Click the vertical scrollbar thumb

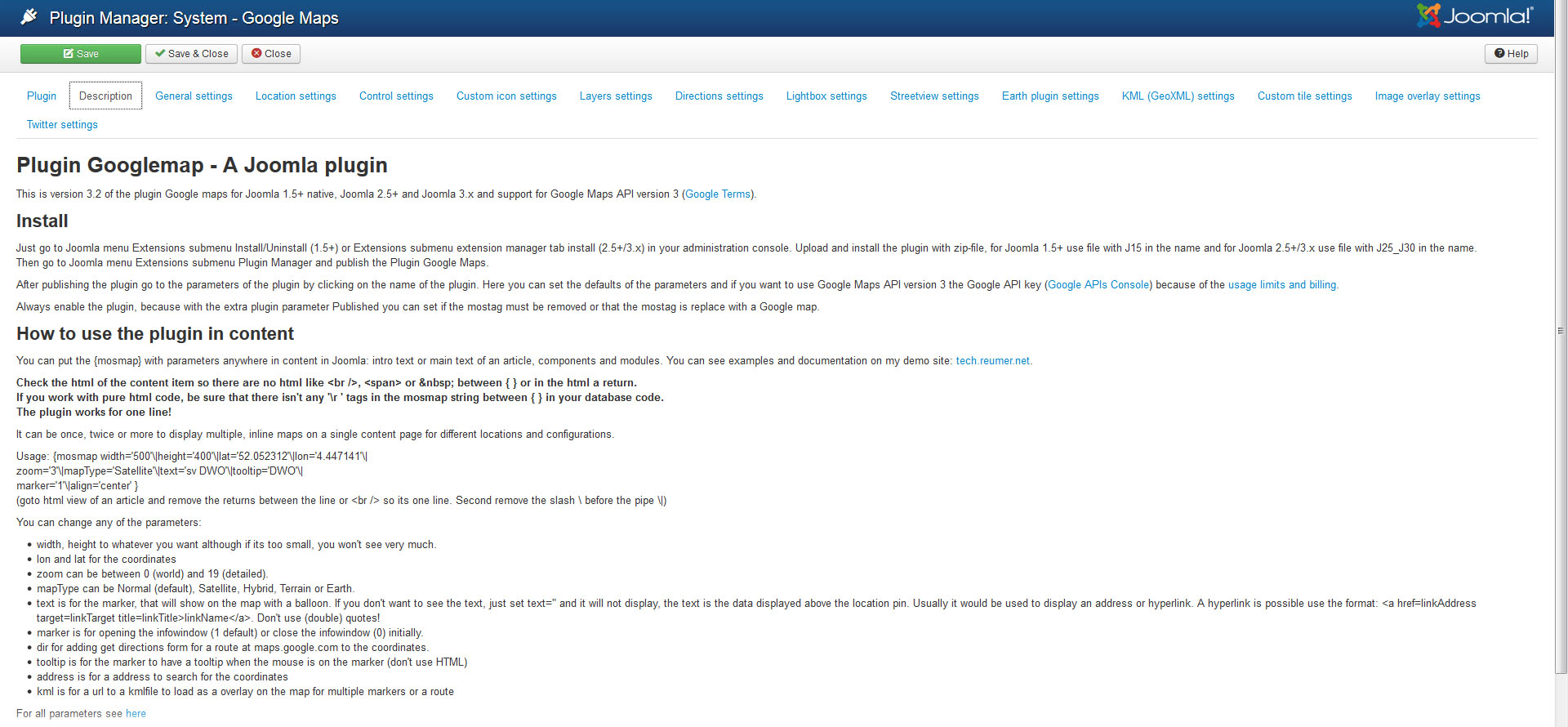(x=1561, y=337)
